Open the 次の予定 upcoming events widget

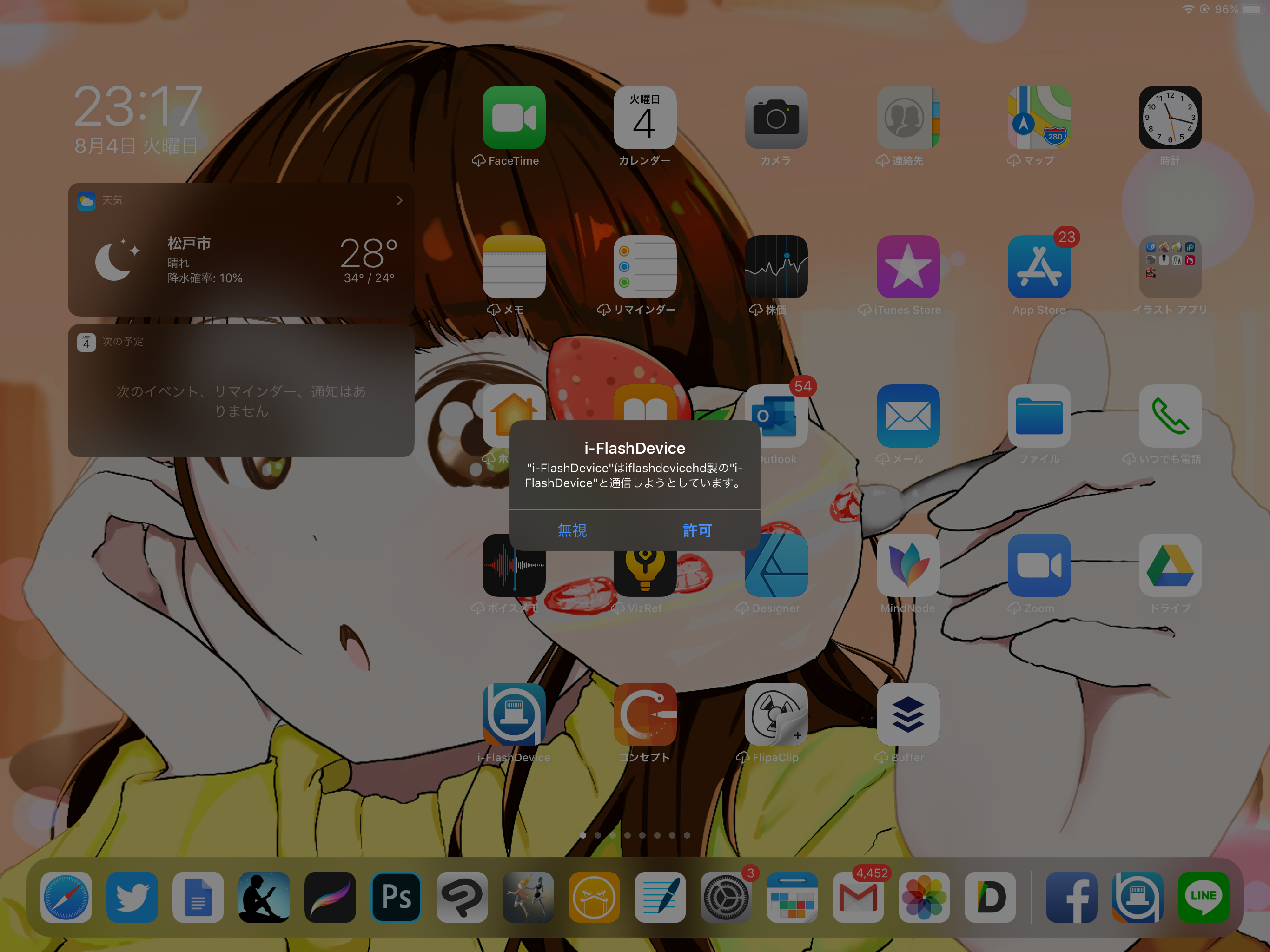point(241,391)
